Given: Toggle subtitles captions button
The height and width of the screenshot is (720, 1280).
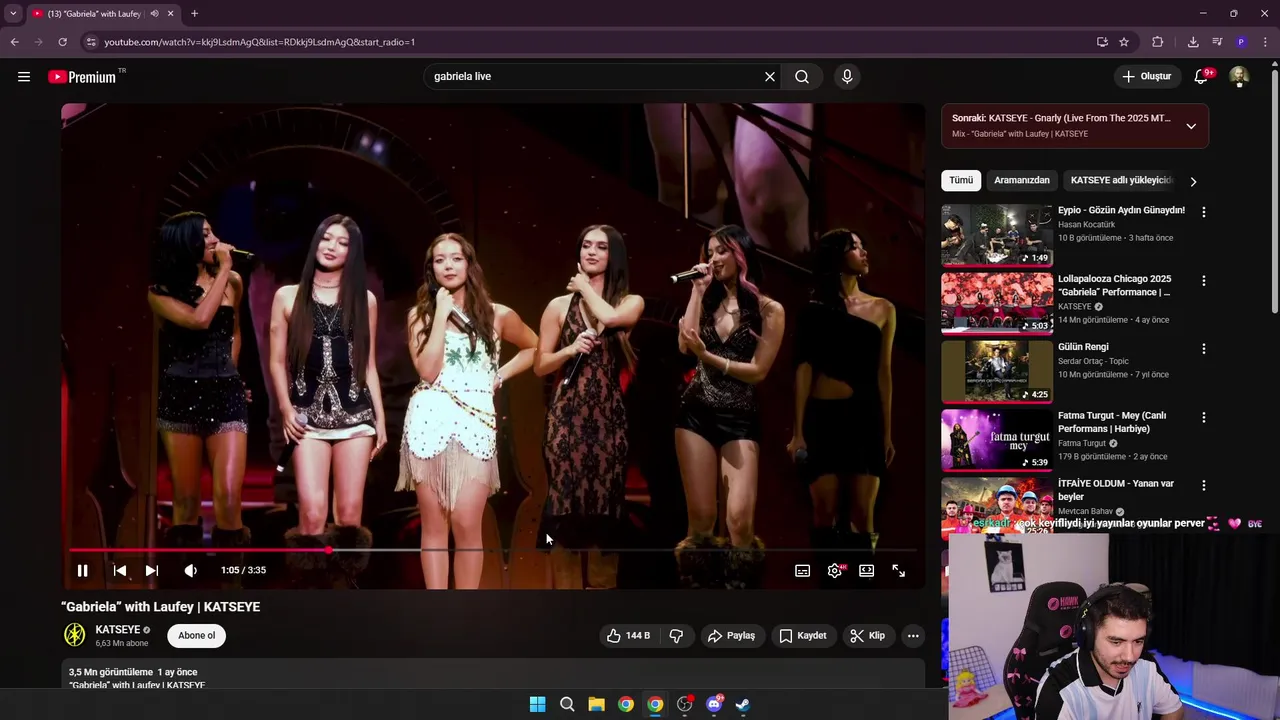Looking at the screenshot, I should click(802, 570).
